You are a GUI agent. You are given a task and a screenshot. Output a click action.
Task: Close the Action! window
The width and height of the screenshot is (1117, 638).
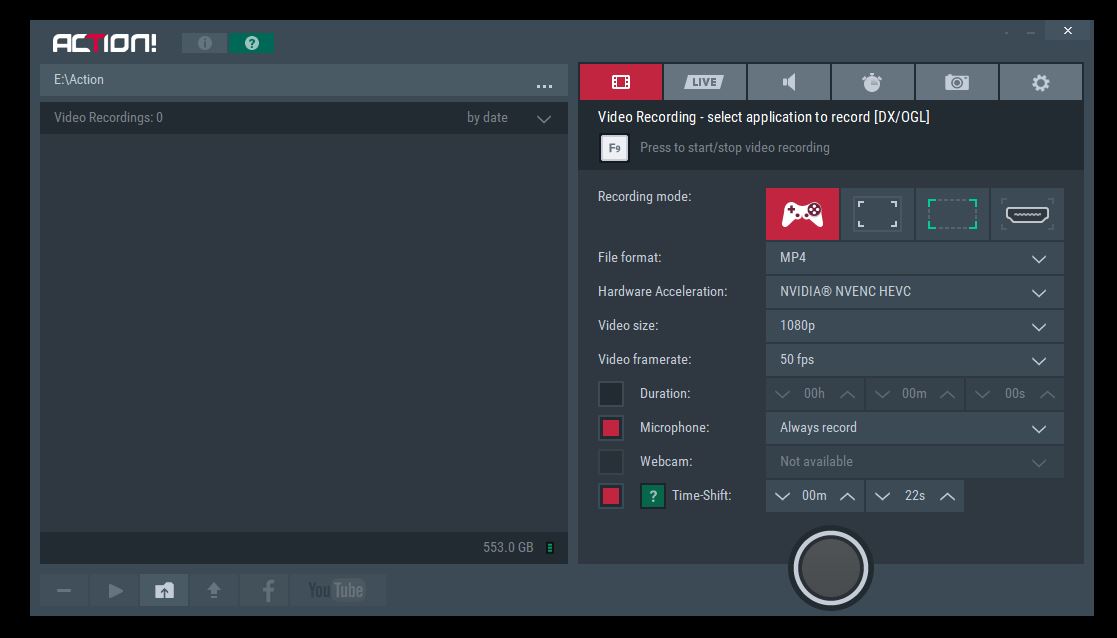(x=1067, y=31)
